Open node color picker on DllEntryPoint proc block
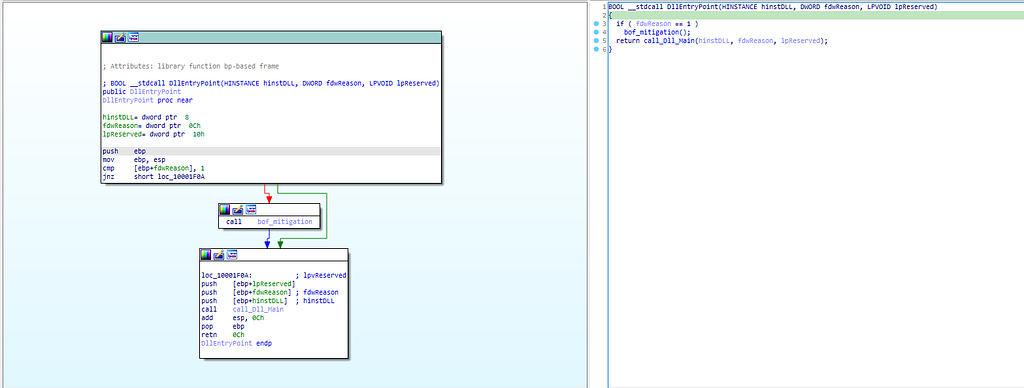This screenshot has height=388, width=1024. coord(108,38)
